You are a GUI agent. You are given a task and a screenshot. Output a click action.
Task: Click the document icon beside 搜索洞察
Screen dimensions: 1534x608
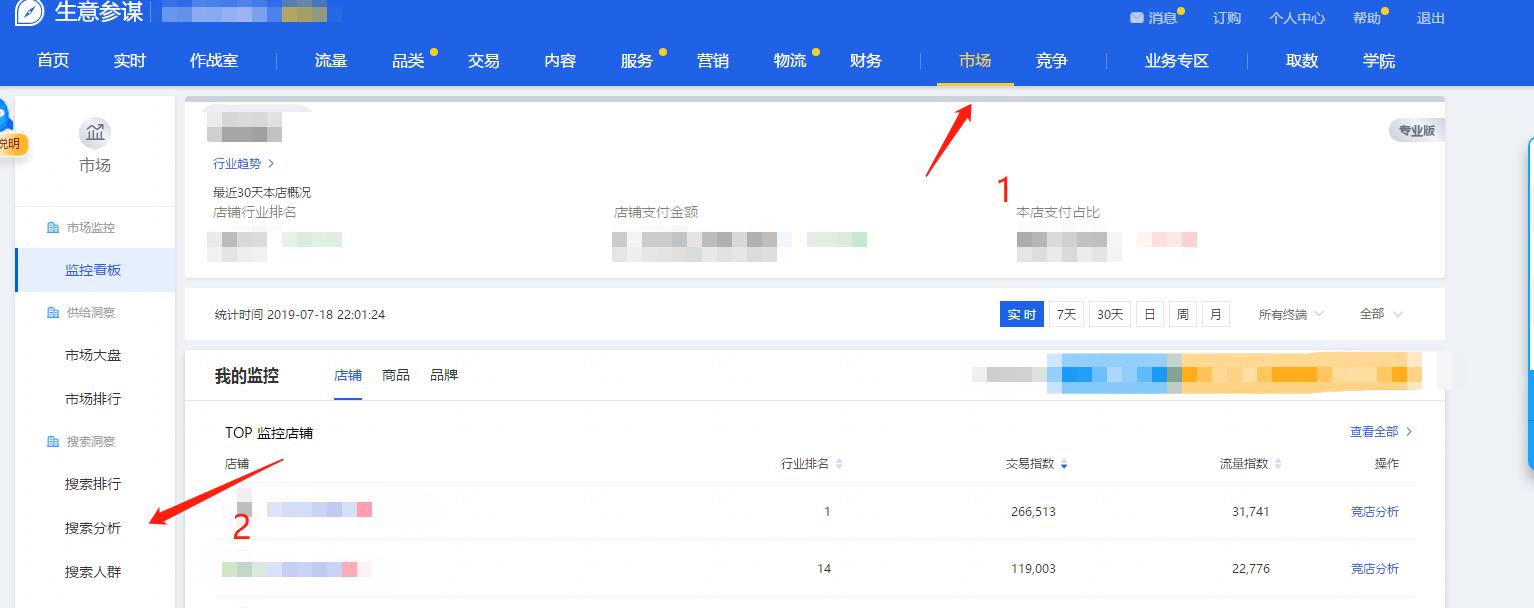tap(53, 441)
